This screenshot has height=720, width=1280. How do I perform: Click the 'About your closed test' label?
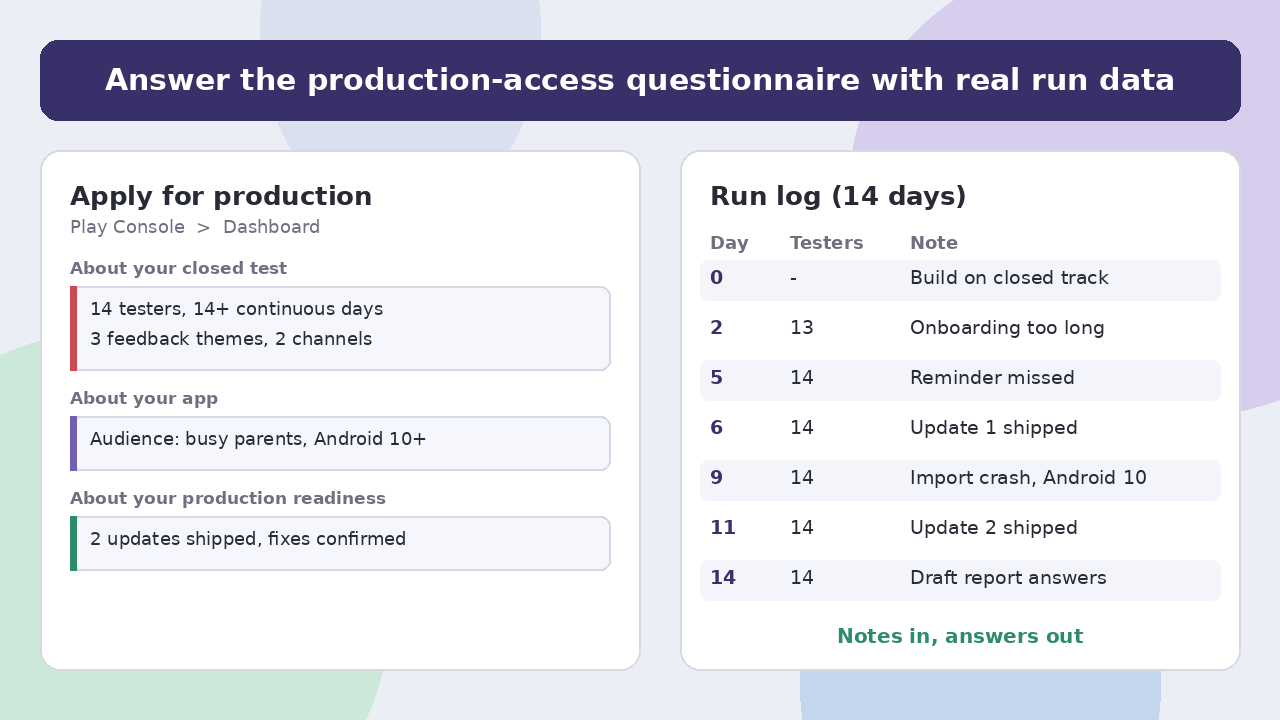(x=178, y=268)
